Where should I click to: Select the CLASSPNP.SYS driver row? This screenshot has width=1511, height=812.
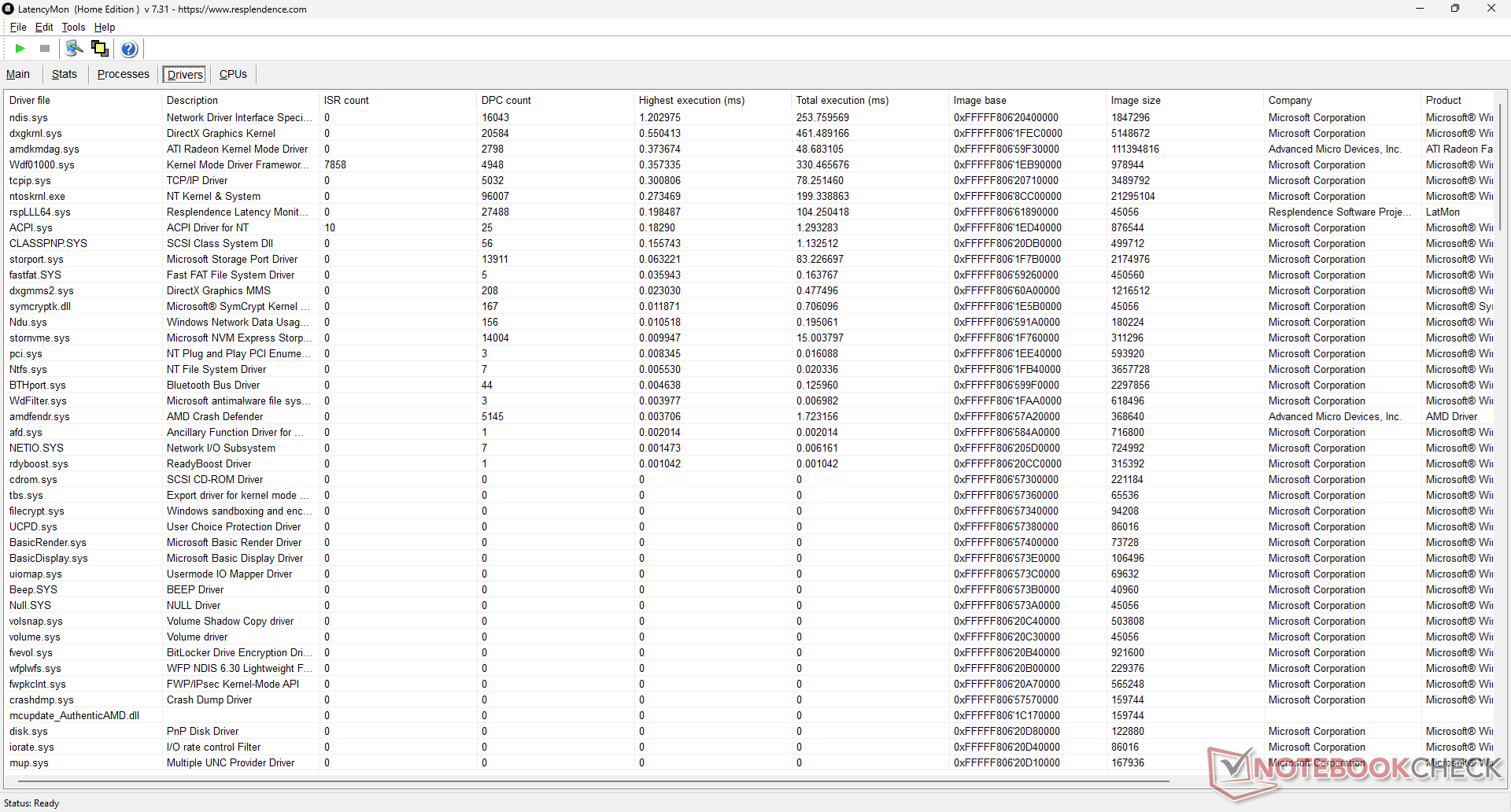click(749, 243)
